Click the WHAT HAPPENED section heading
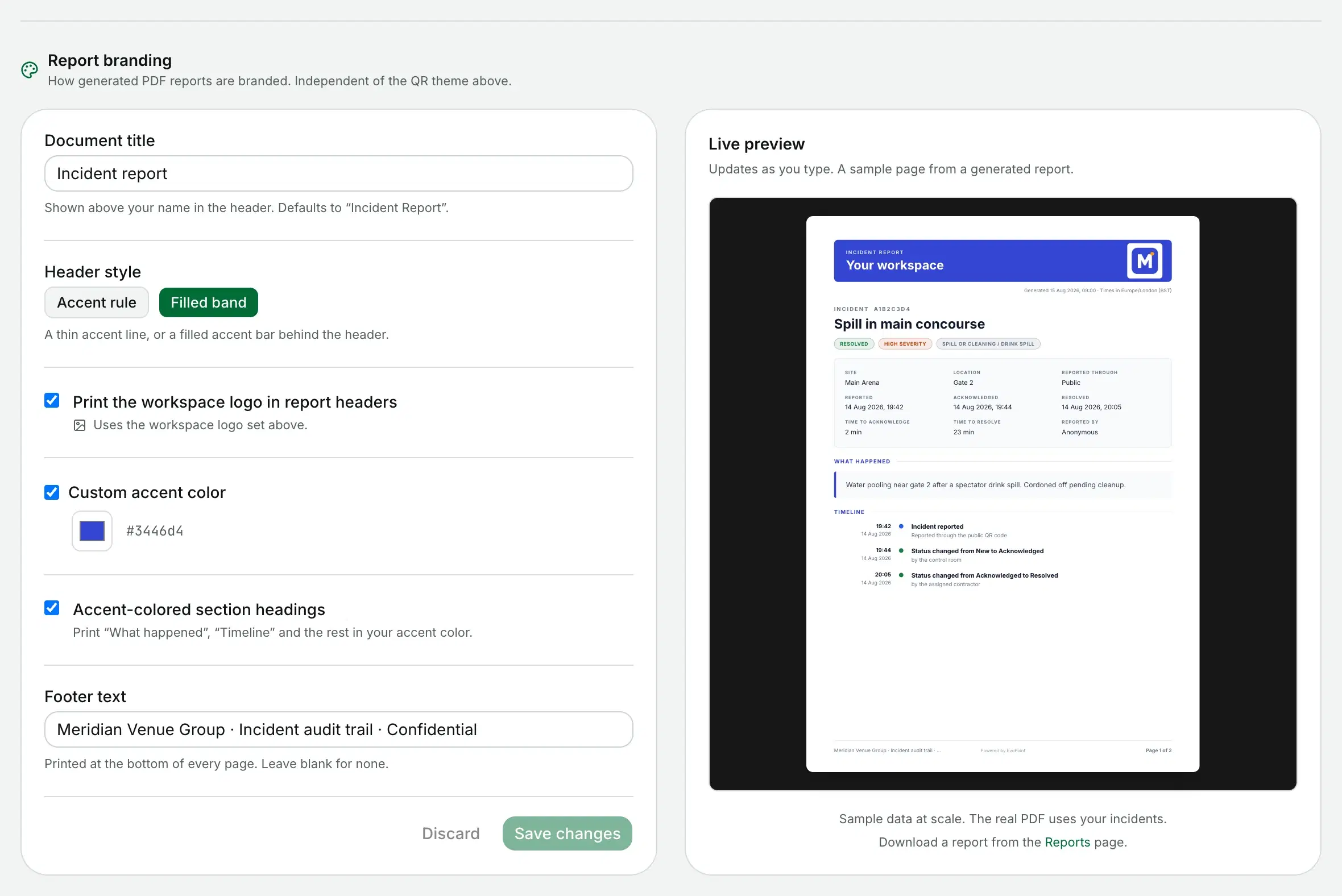The image size is (1342, 896). [x=862, y=461]
